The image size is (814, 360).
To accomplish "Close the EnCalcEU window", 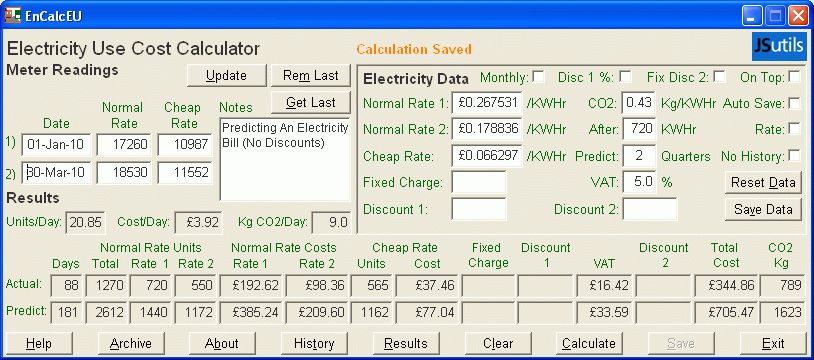I will pos(798,15).
